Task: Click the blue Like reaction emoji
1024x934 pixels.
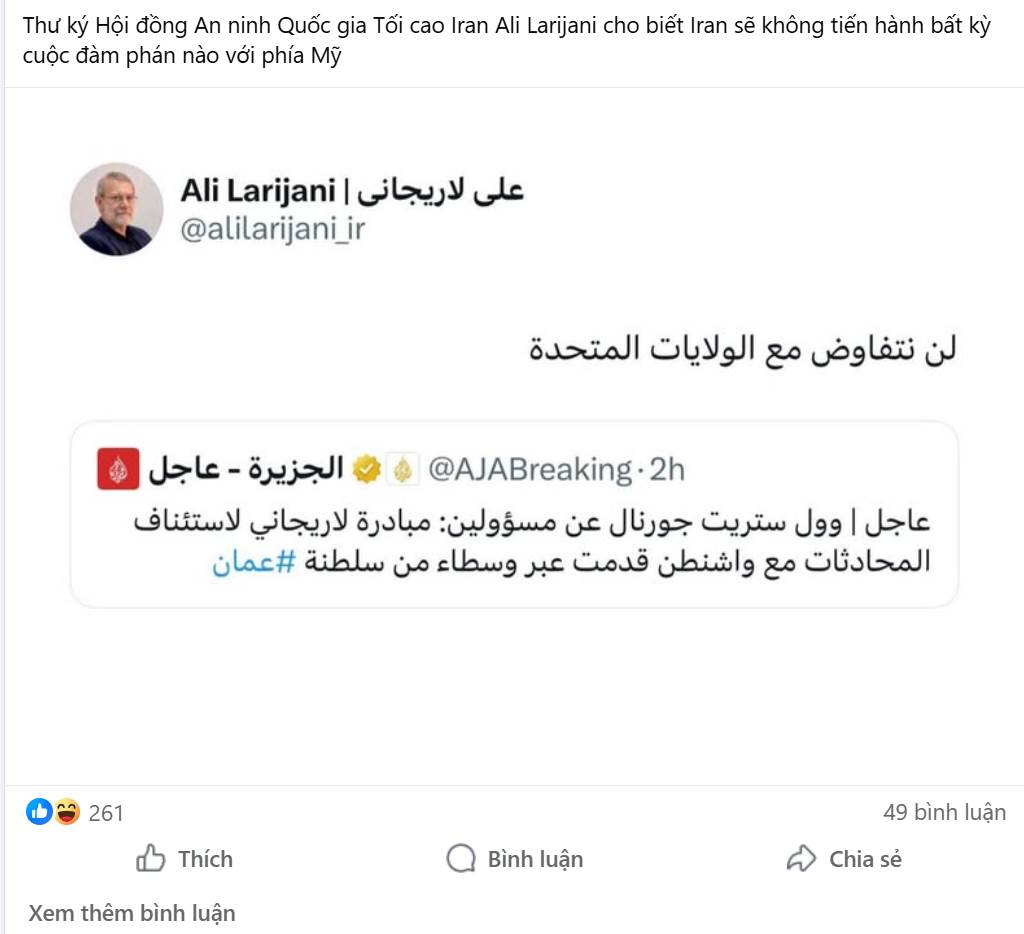Action: coord(39,812)
